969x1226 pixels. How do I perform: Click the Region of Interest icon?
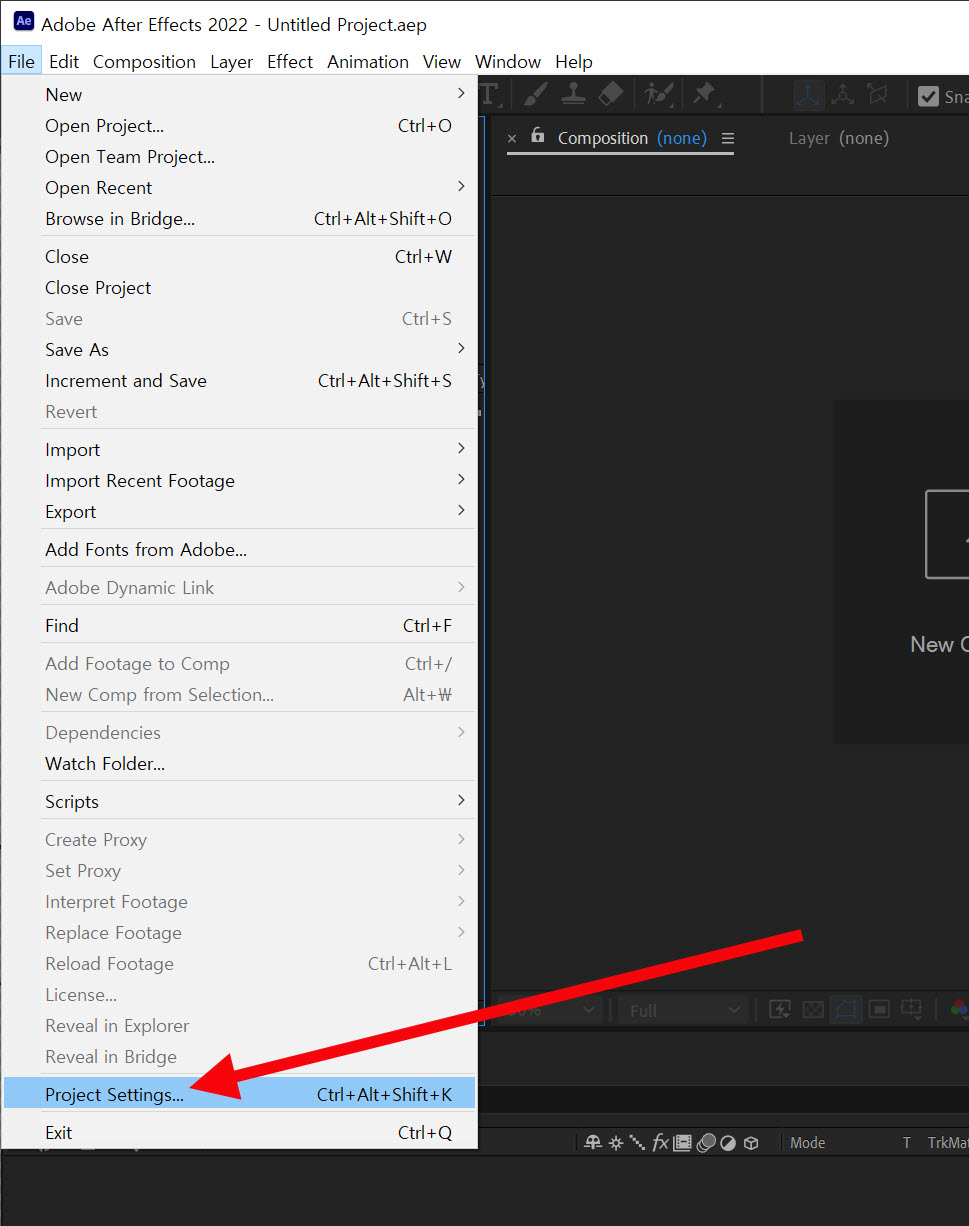[x=879, y=1009]
